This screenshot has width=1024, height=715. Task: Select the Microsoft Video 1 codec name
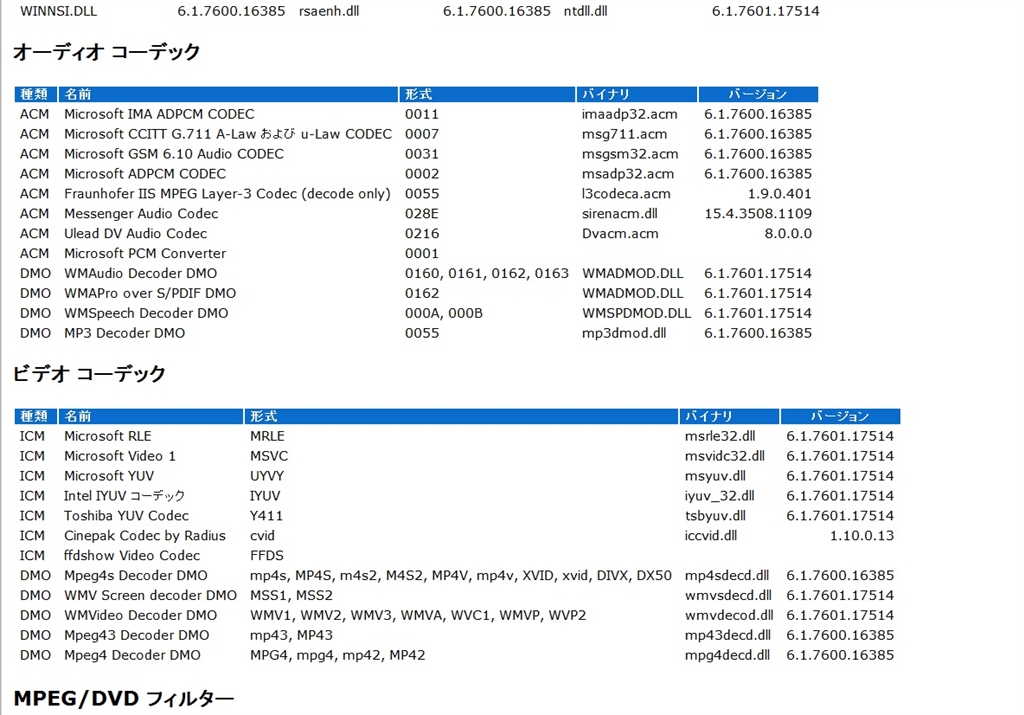120,456
